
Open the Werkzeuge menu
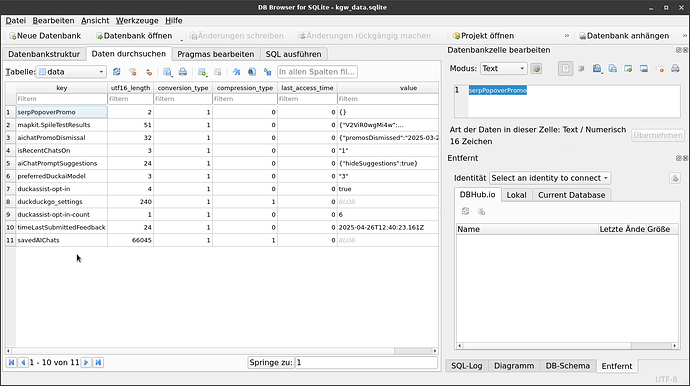pos(137,21)
